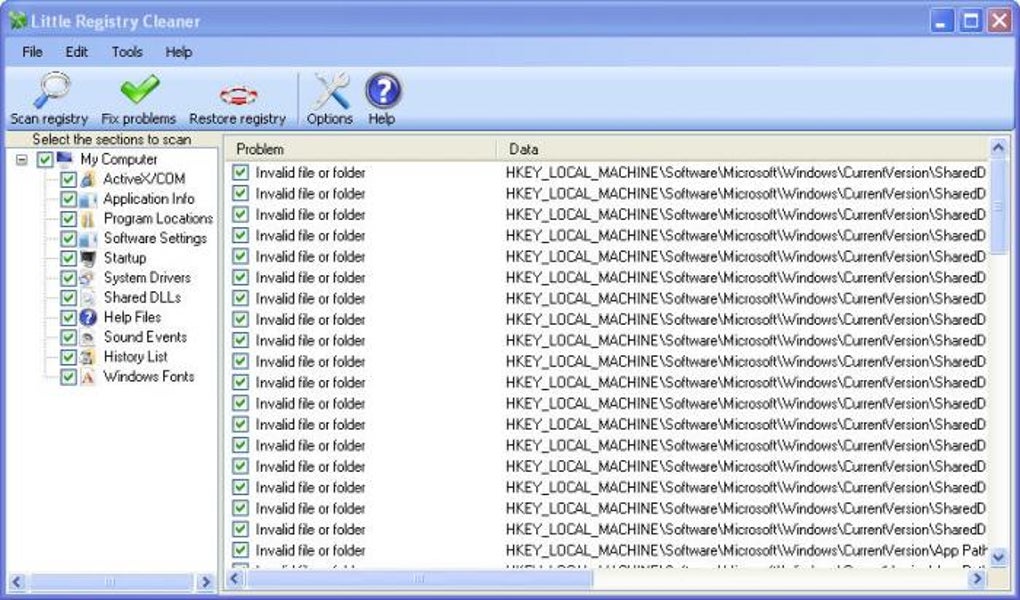Click the Restore registry lifebuoy icon
Viewport: 1020px width, 600px height.
coord(238,96)
